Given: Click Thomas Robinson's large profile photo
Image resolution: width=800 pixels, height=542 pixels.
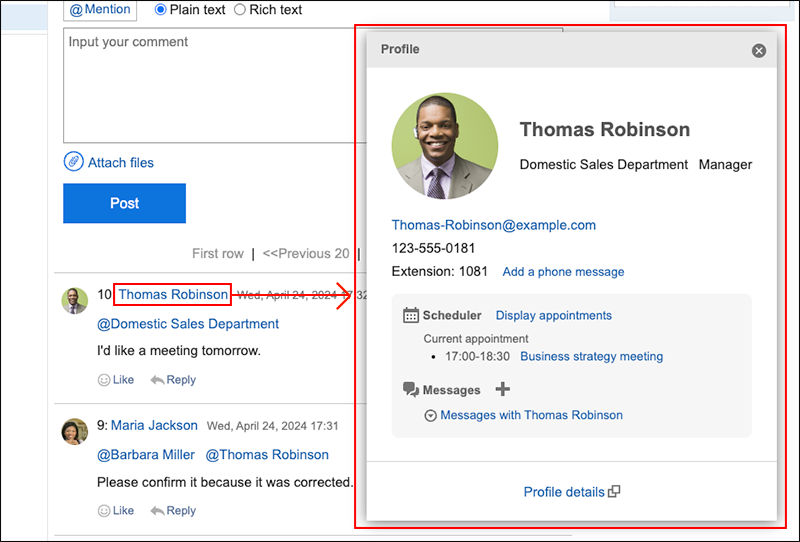Looking at the screenshot, I should pyautogui.click(x=445, y=146).
